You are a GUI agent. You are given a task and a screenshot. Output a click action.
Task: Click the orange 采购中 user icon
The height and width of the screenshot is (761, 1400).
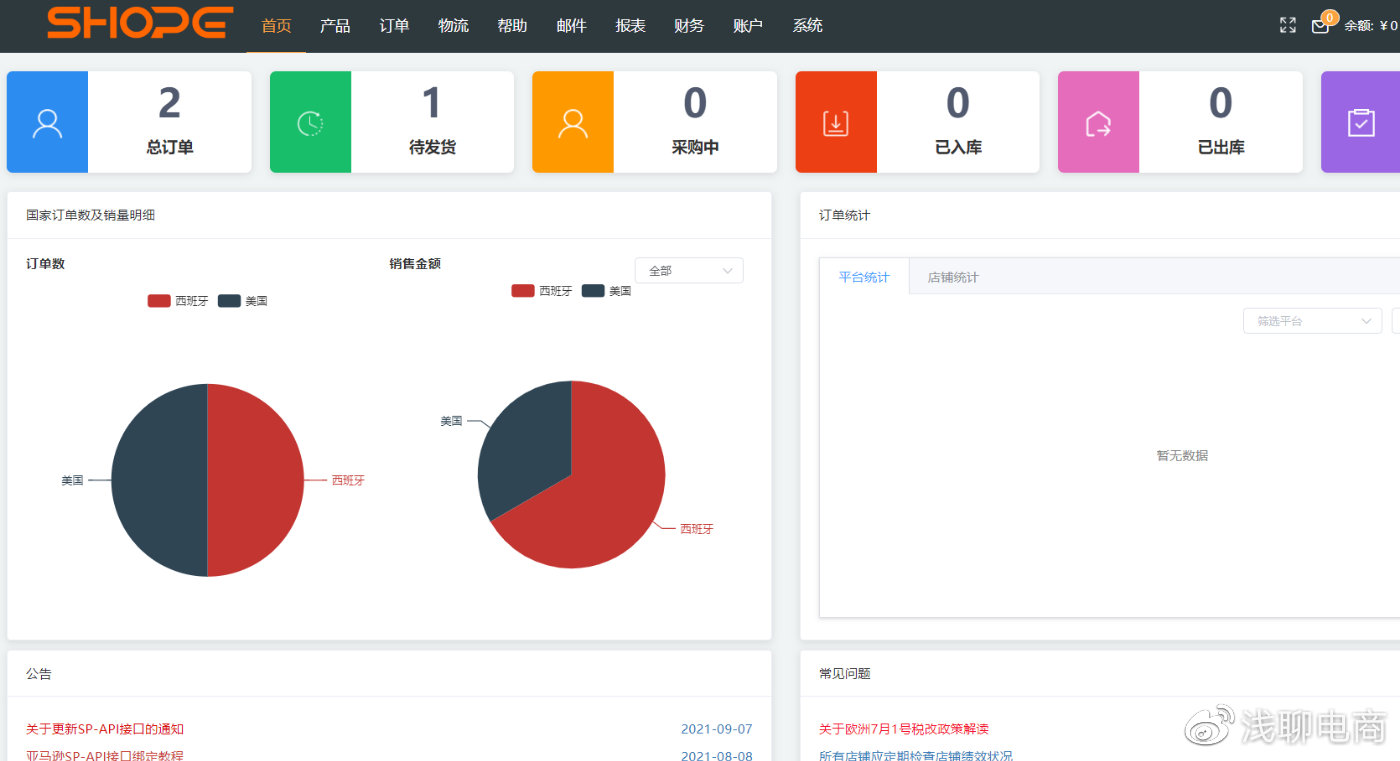point(572,121)
